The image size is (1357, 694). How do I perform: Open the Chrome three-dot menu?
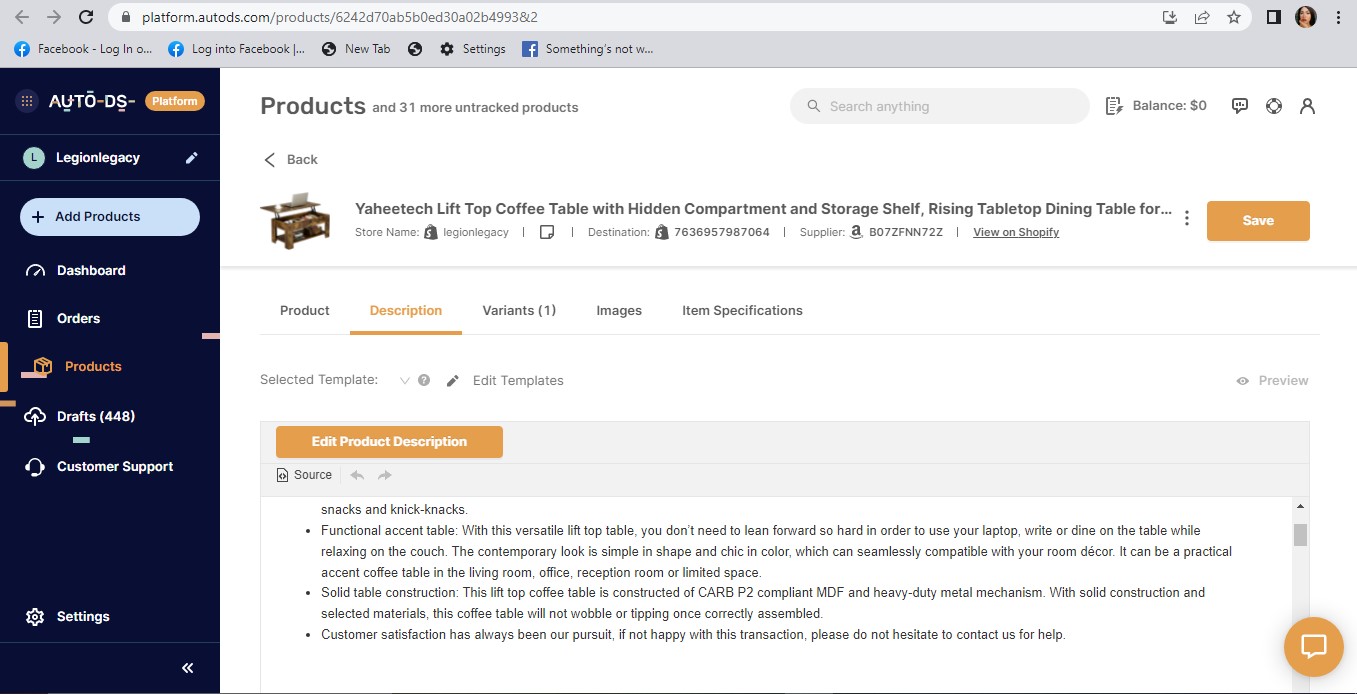(x=1338, y=17)
